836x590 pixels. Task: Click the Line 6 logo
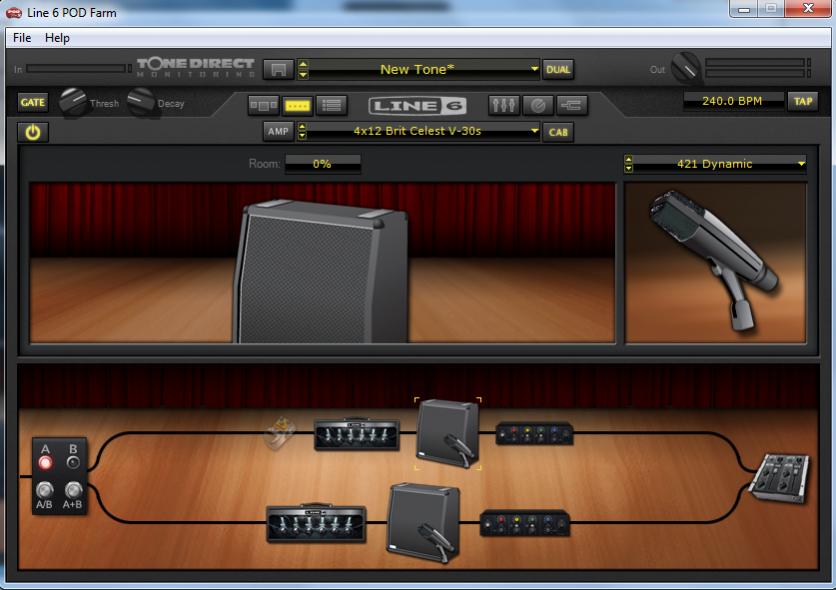(417, 106)
